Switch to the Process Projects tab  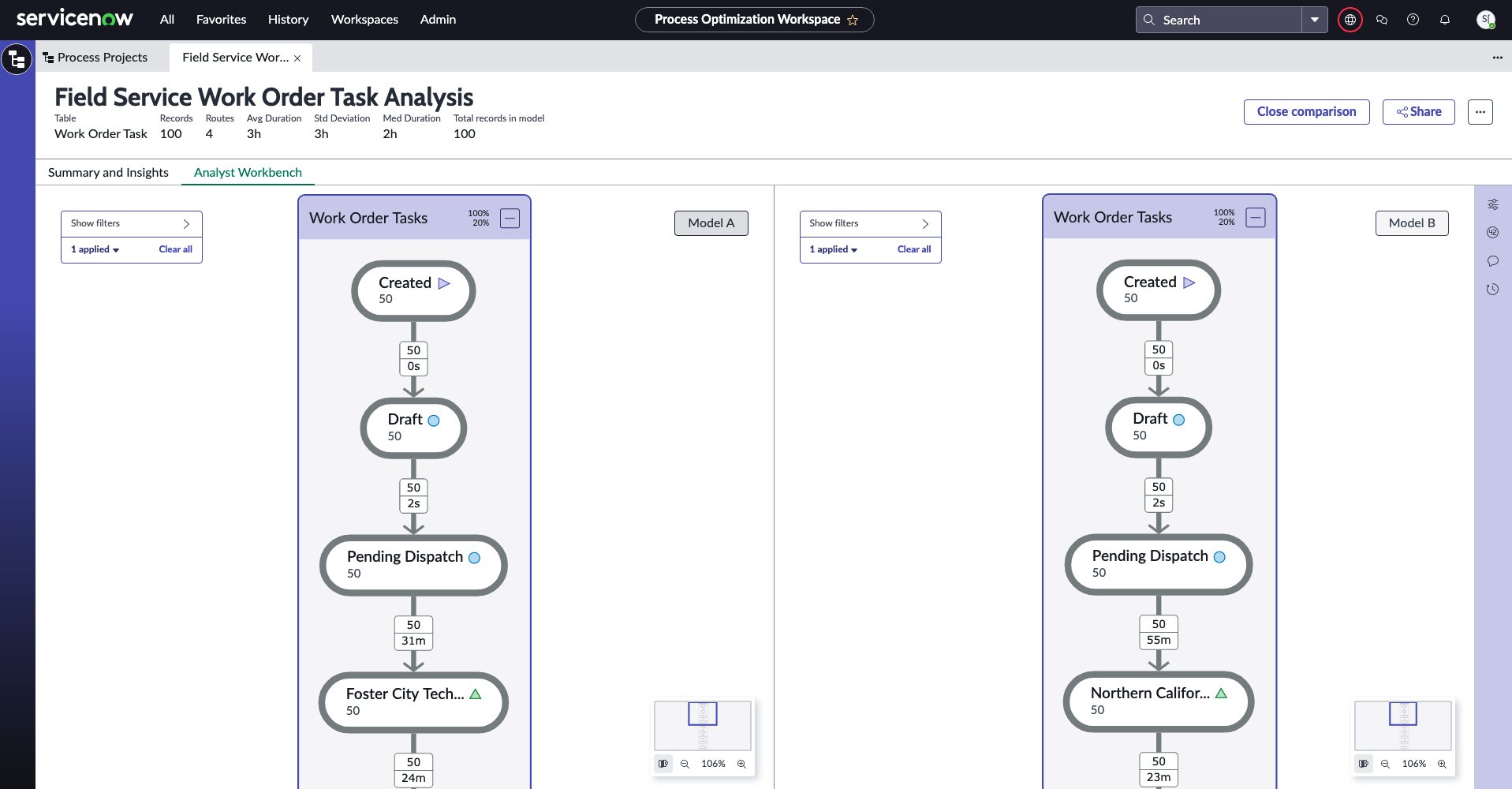pyautogui.click(x=95, y=58)
